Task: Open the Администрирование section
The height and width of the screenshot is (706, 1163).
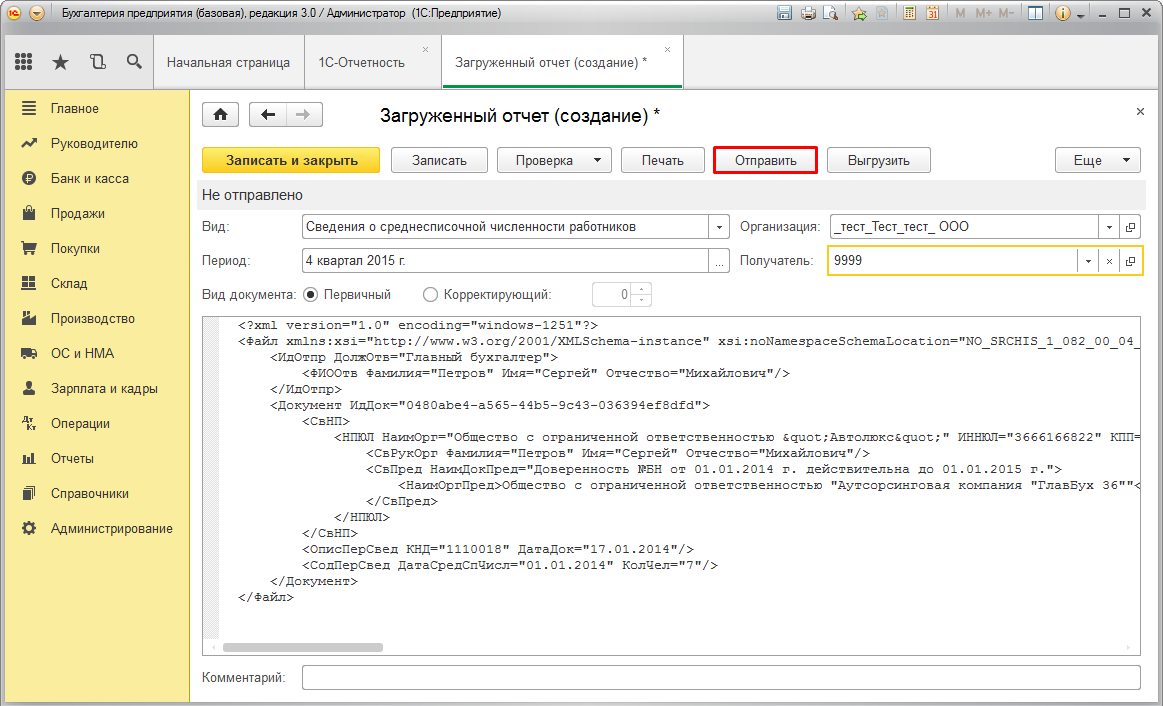Action: pyautogui.click(x=96, y=528)
